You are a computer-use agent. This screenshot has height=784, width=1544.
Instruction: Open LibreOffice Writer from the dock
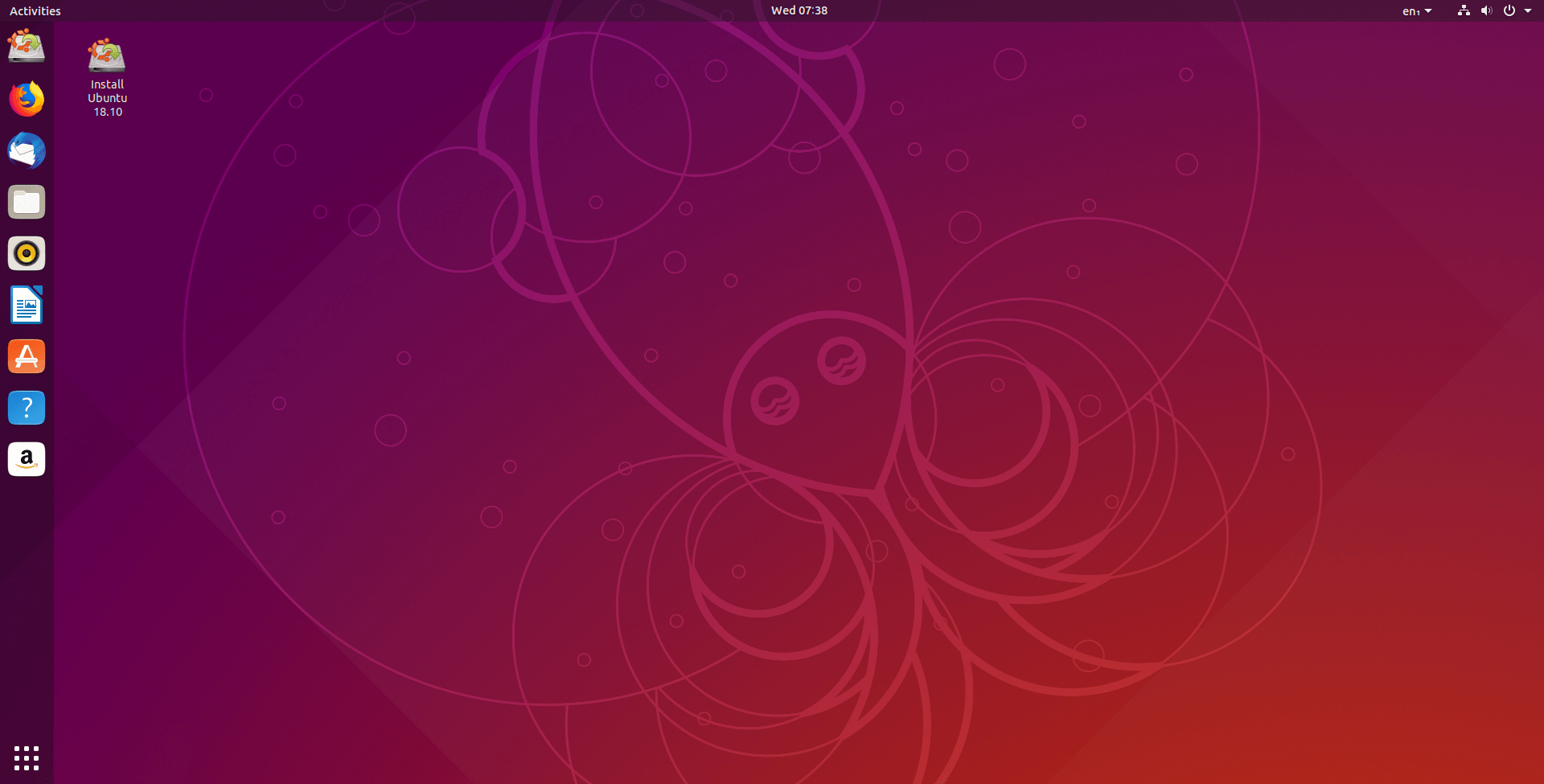[x=27, y=305]
